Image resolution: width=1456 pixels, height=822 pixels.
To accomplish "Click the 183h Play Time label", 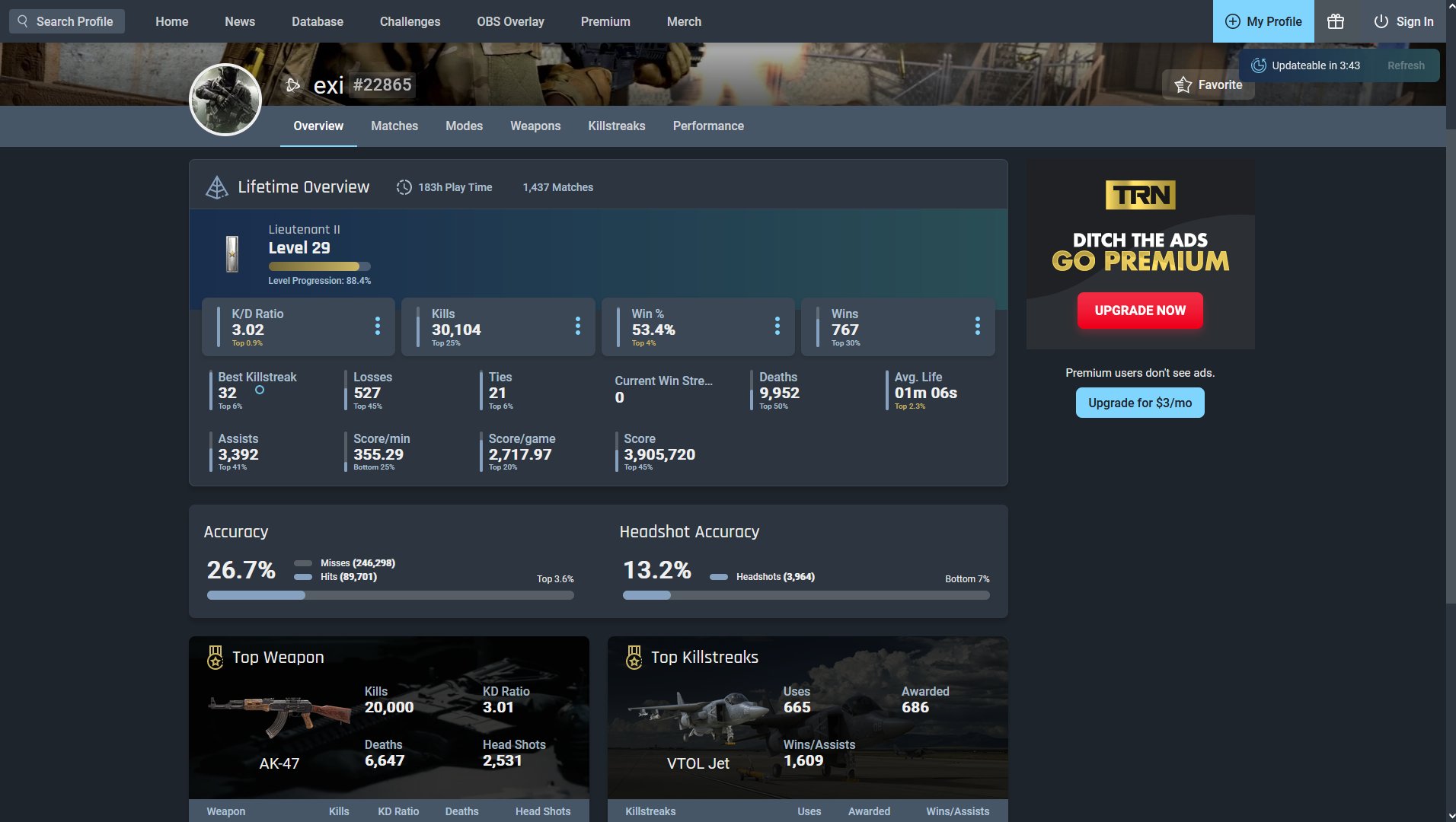I will [x=455, y=187].
